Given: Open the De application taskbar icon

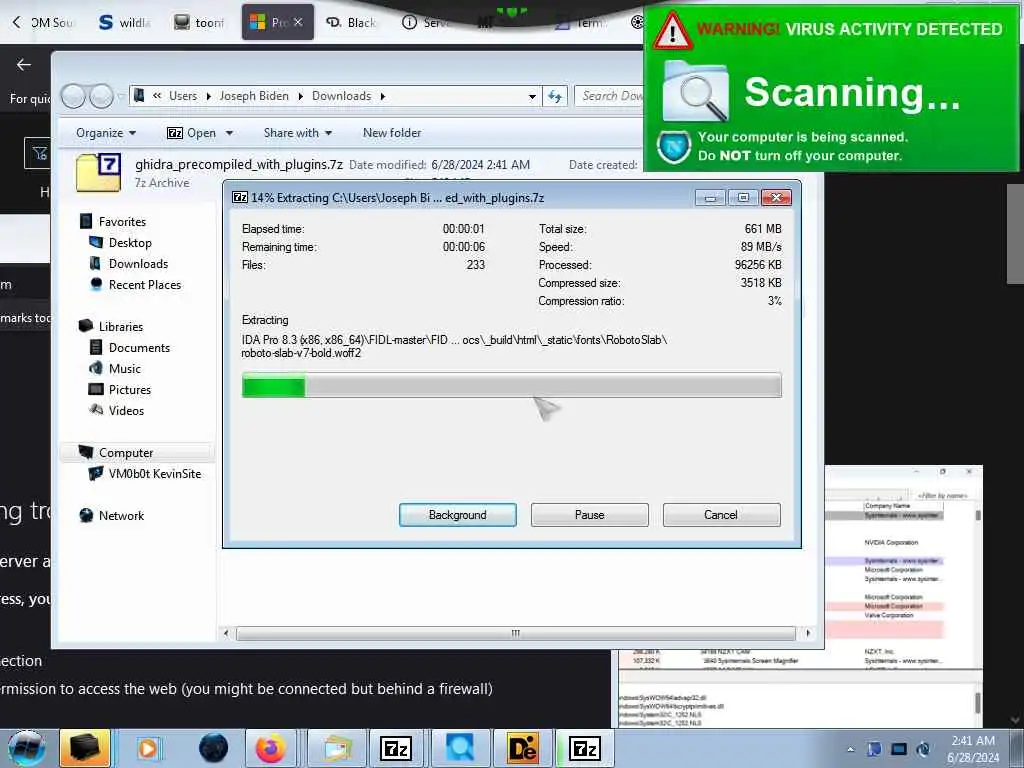Looking at the screenshot, I should click(522, 748).
